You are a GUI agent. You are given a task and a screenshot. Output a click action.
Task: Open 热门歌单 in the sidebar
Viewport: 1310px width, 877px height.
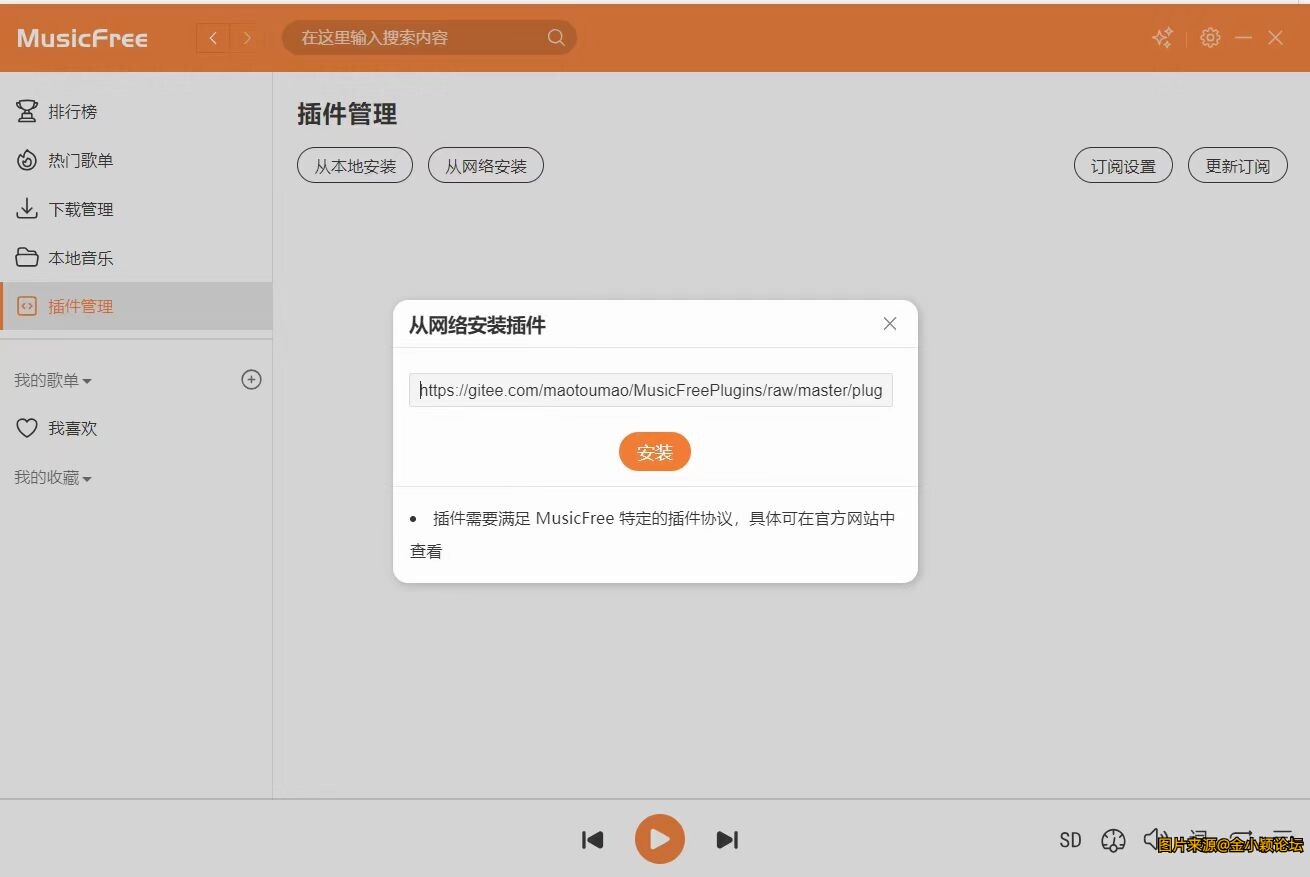click(136, 160)
